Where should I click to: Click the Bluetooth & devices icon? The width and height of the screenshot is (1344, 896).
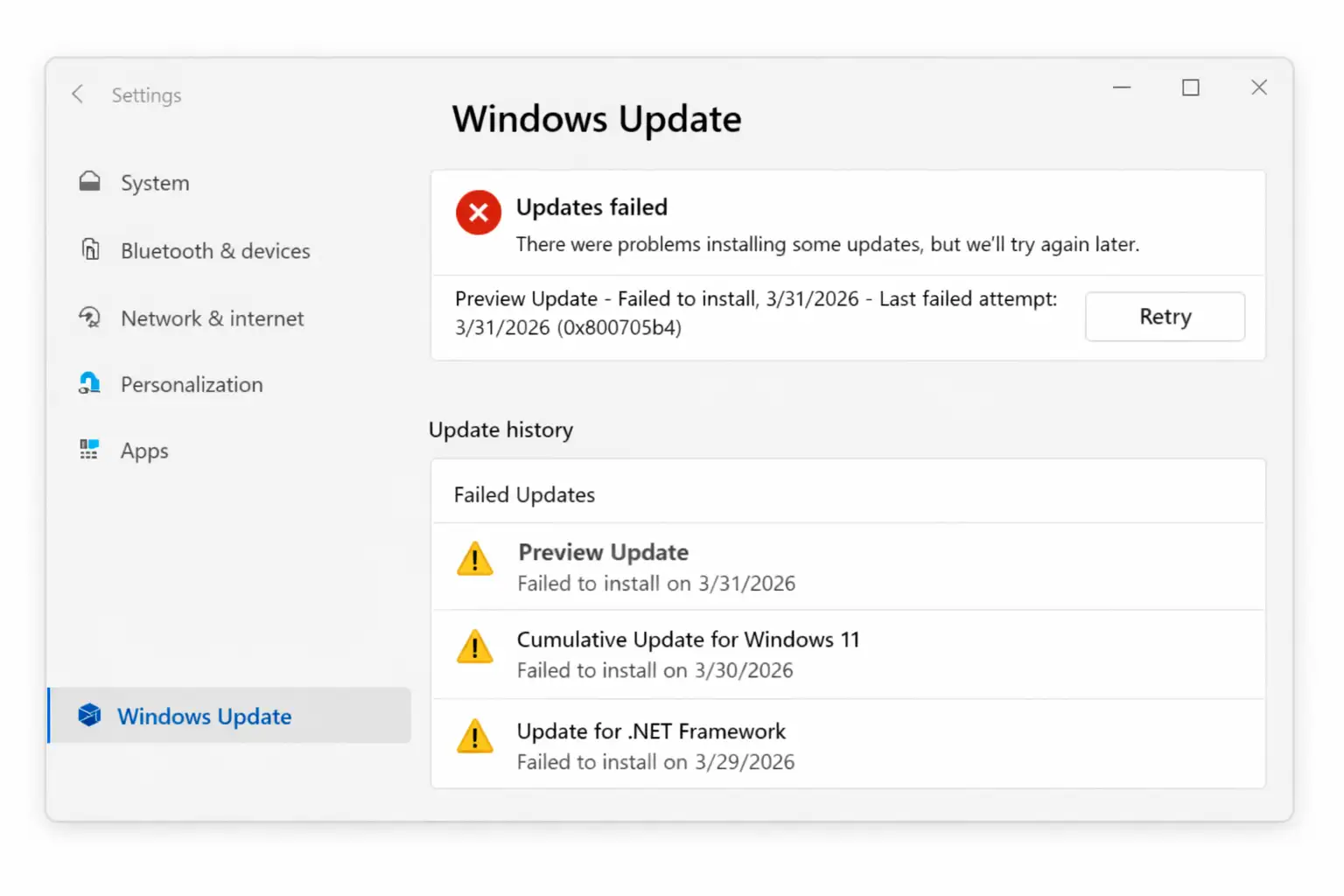[90, 250]
